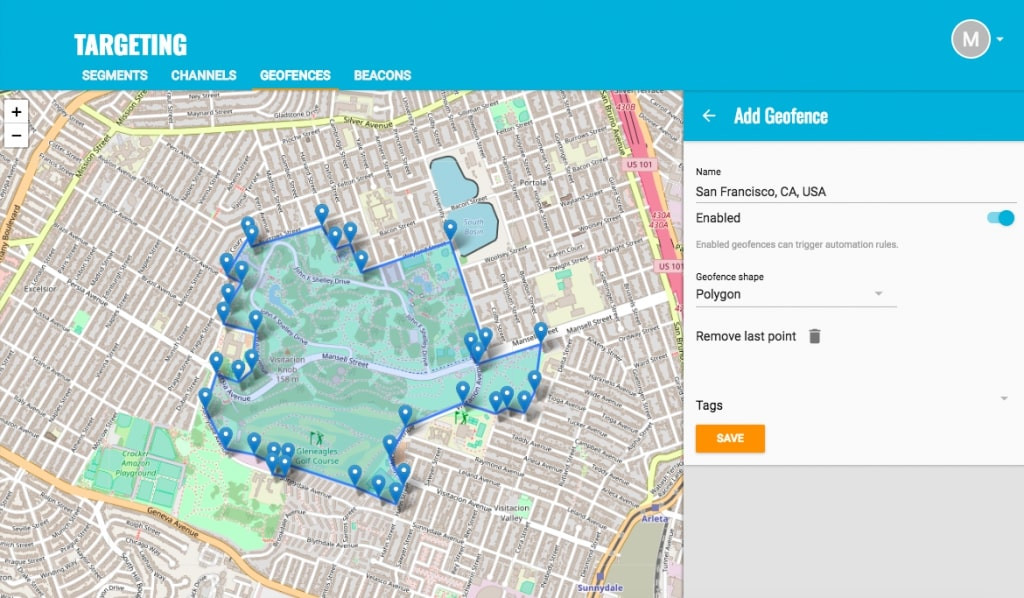Go back using Add Geofence arrow
The image size is (1024, 598).
tap(709, 116)
